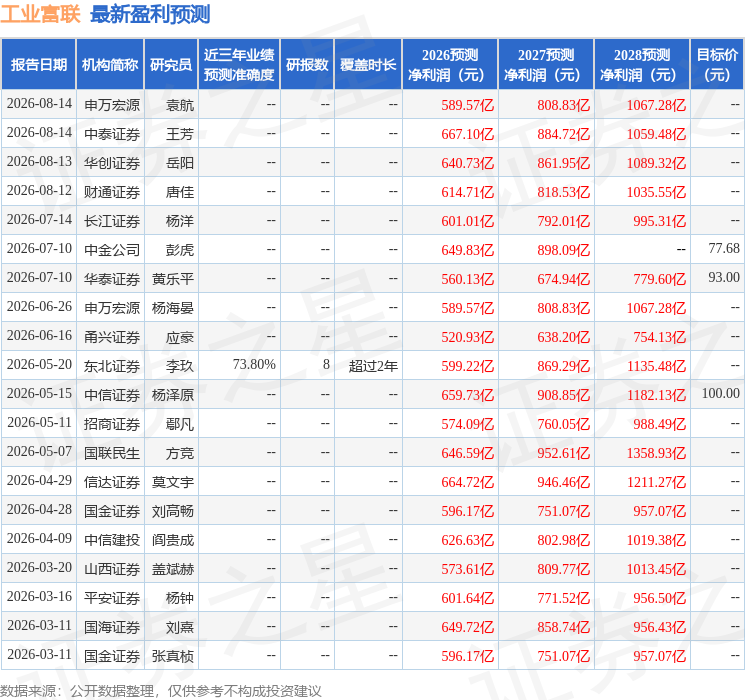Select 中金公司 institution cell
This screenshot has height=700, width=745.
112,250
